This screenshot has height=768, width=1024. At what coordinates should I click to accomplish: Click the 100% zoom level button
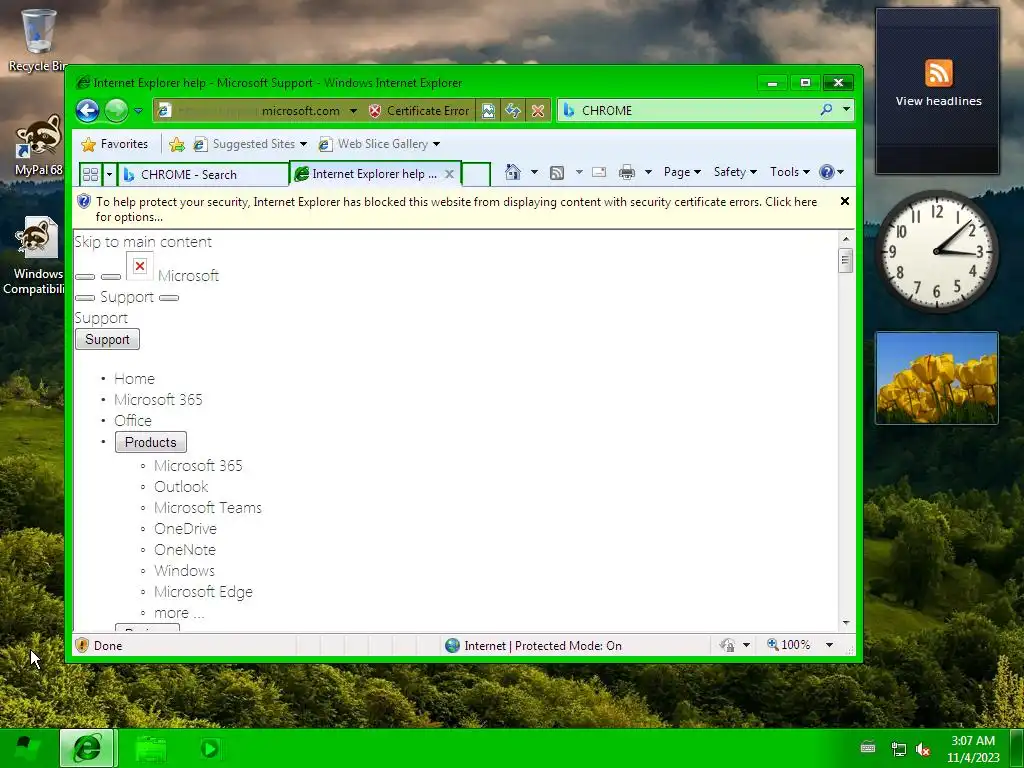pyautogui.click(x=788, y=645)
